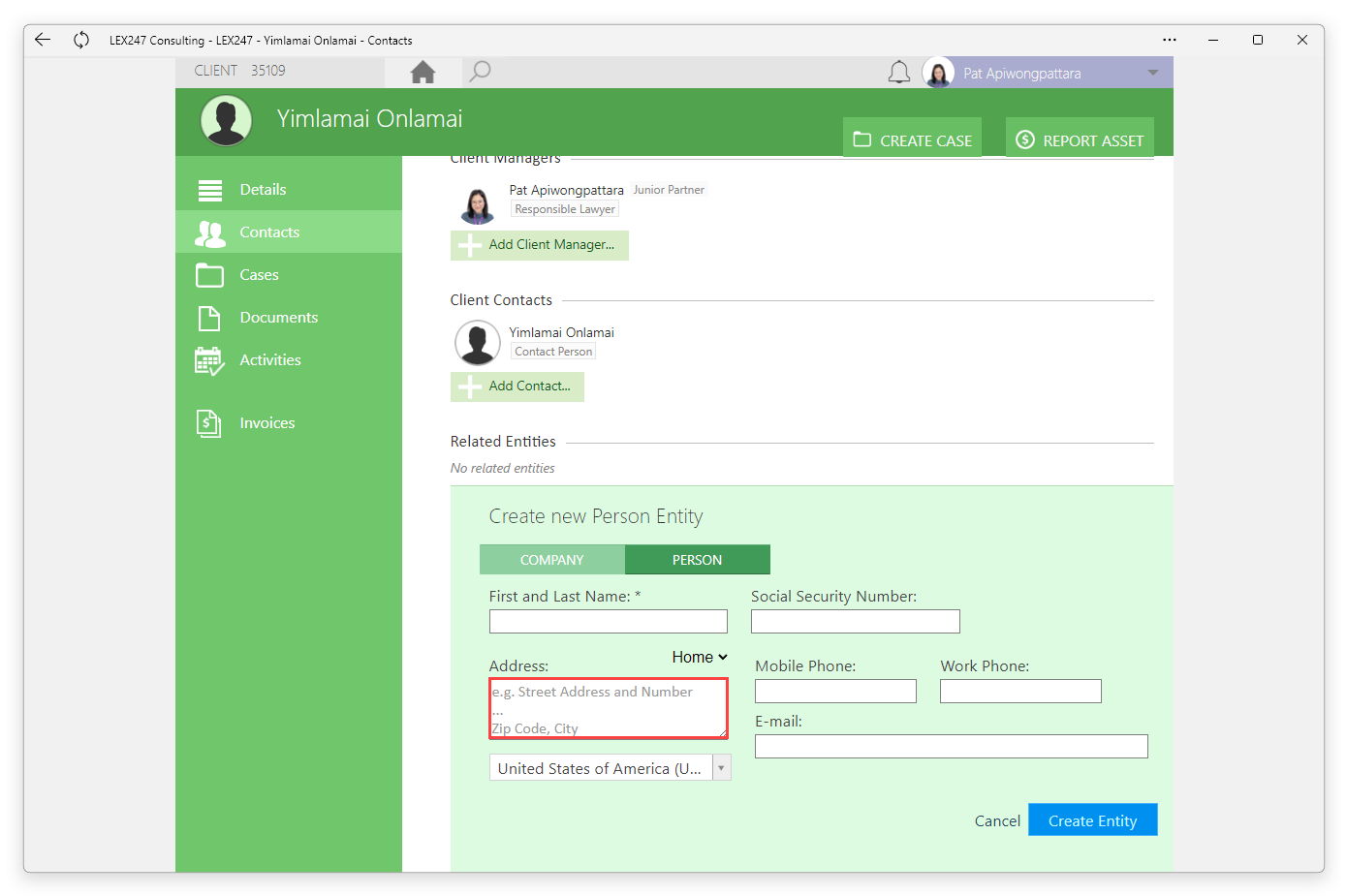Click the plus icon beside Add Client Manager
Image resolution: width=1347 pixels, height=896 pixels.
pos(470,245)
